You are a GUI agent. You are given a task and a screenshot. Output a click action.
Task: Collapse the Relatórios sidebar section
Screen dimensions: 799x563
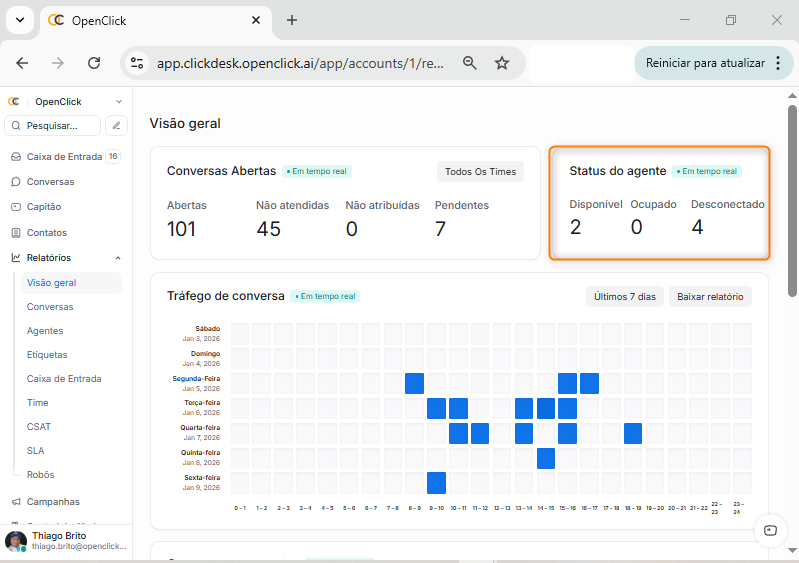point(118,258)
